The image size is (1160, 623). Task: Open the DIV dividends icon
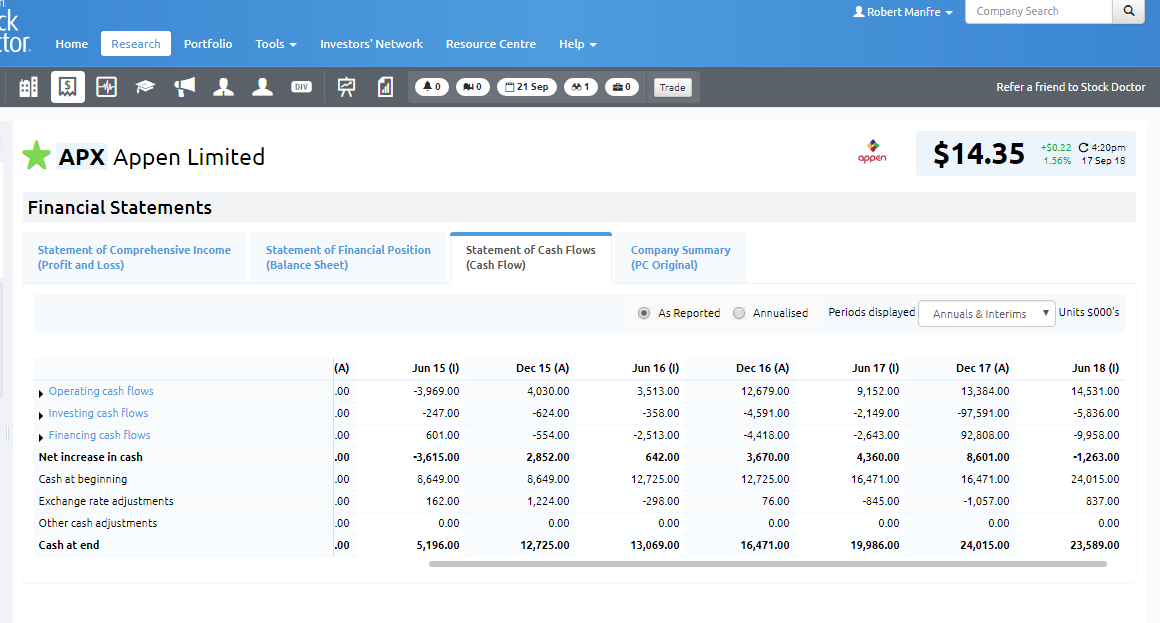[301, 87]
